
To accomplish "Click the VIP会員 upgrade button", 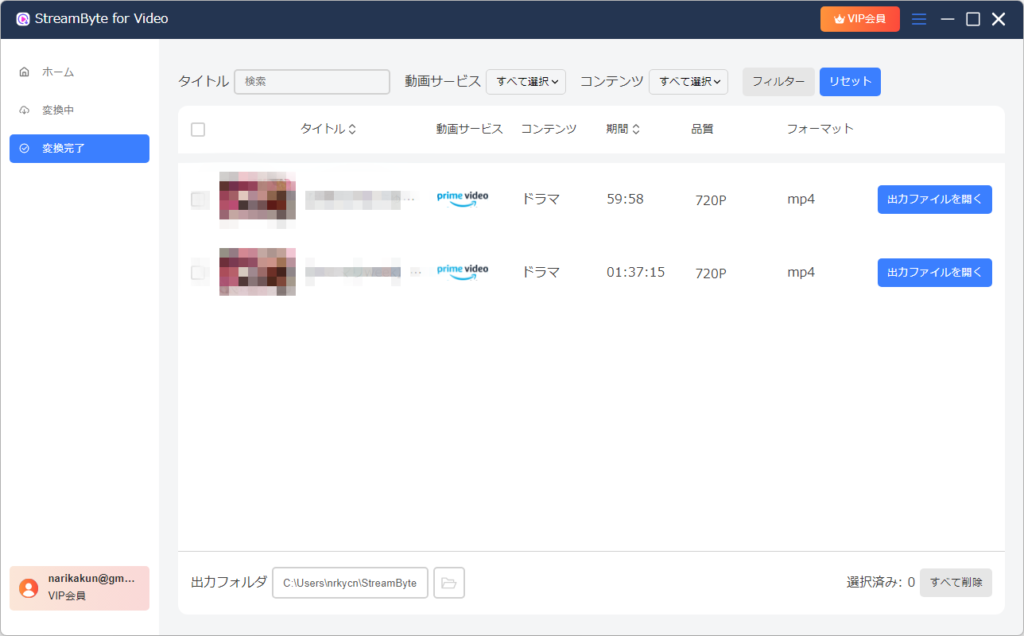I will point(859,19).
